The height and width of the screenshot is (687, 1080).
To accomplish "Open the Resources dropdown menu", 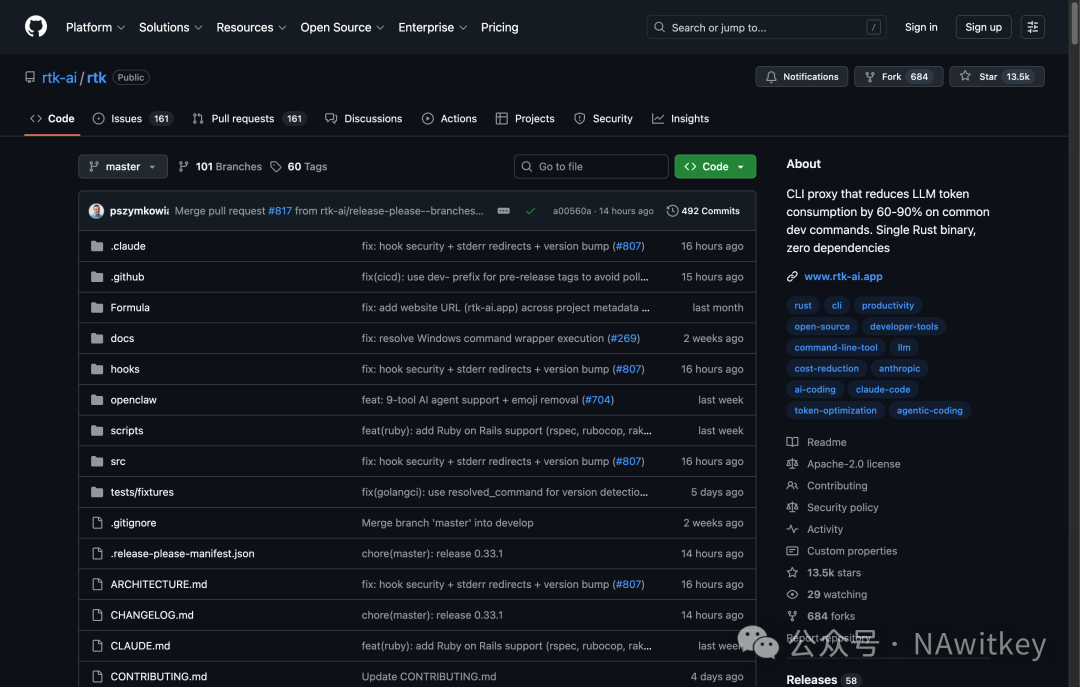I will coord(251,28).
